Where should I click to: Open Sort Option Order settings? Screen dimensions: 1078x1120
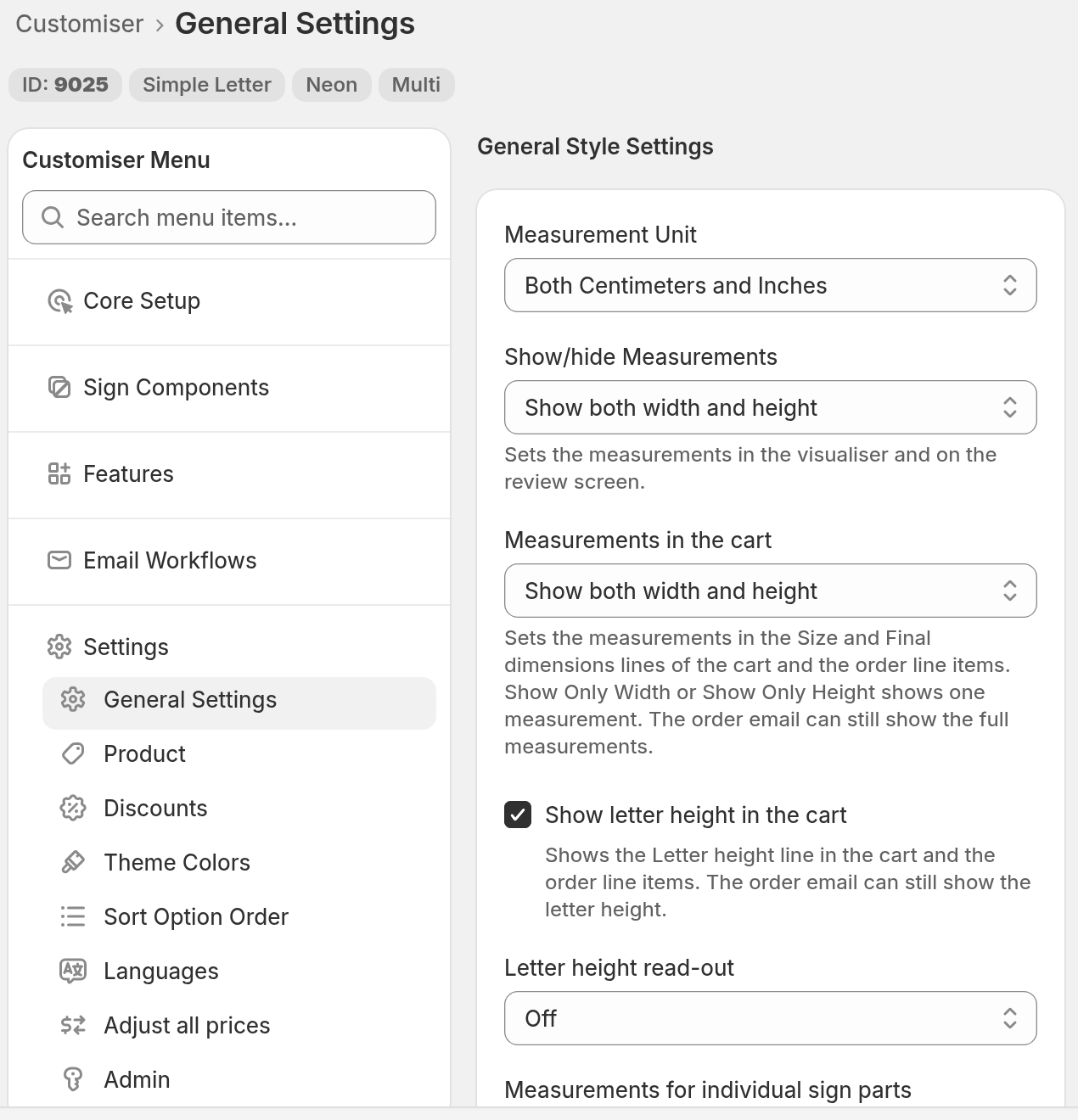[239, 916]
